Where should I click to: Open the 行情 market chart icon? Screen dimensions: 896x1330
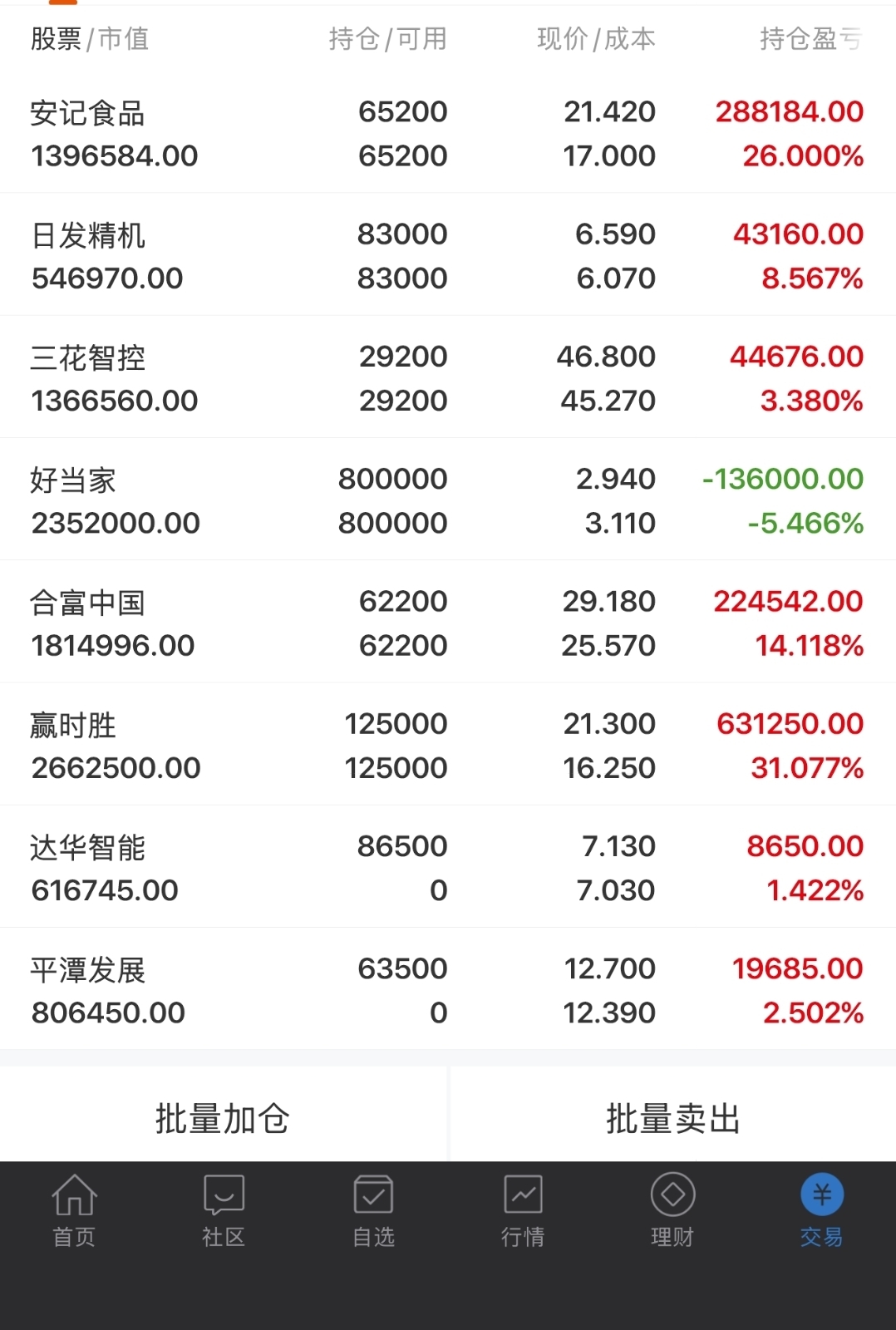523,1195
